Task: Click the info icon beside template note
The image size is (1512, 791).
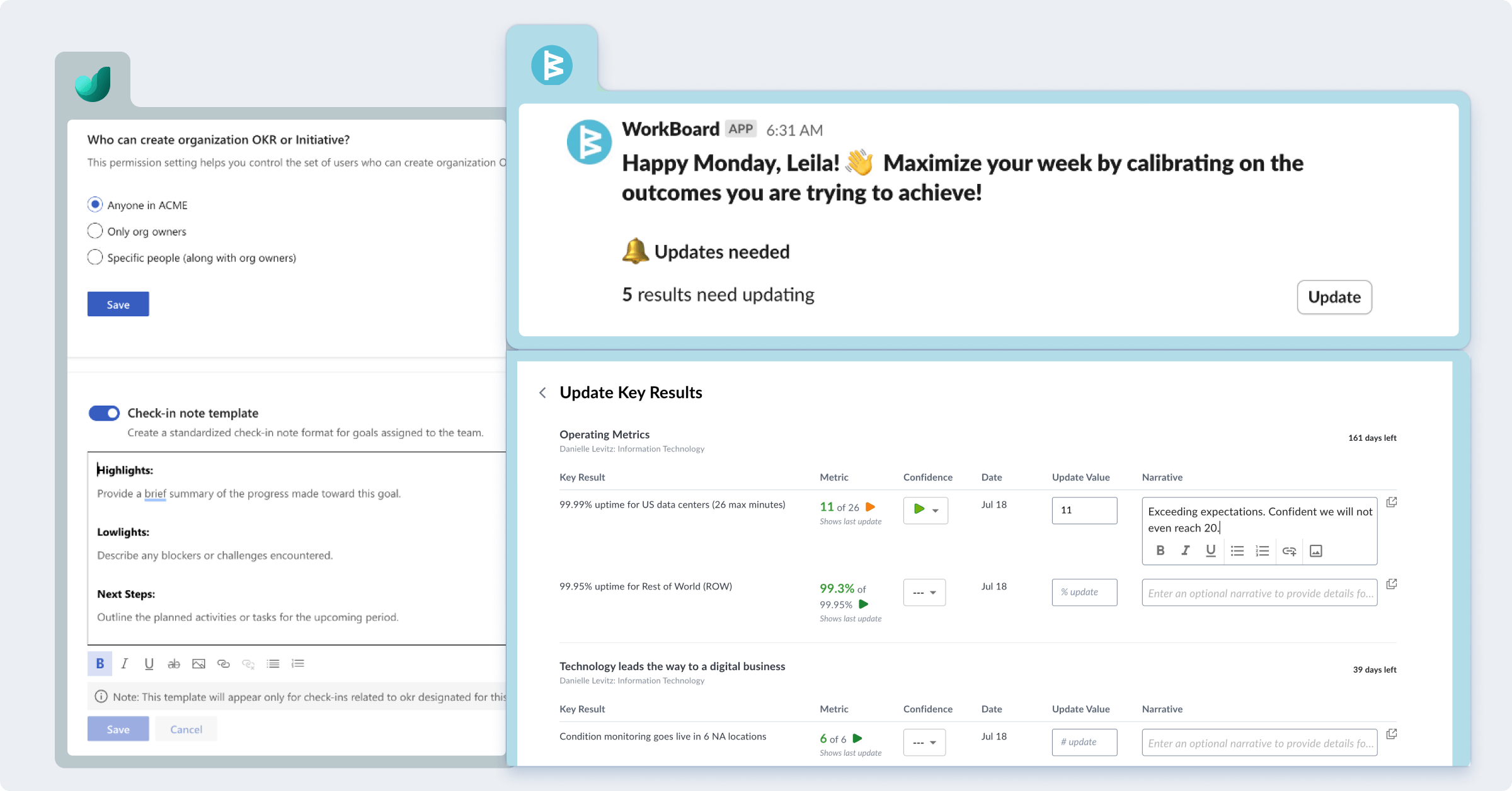Action: point(101,697)
